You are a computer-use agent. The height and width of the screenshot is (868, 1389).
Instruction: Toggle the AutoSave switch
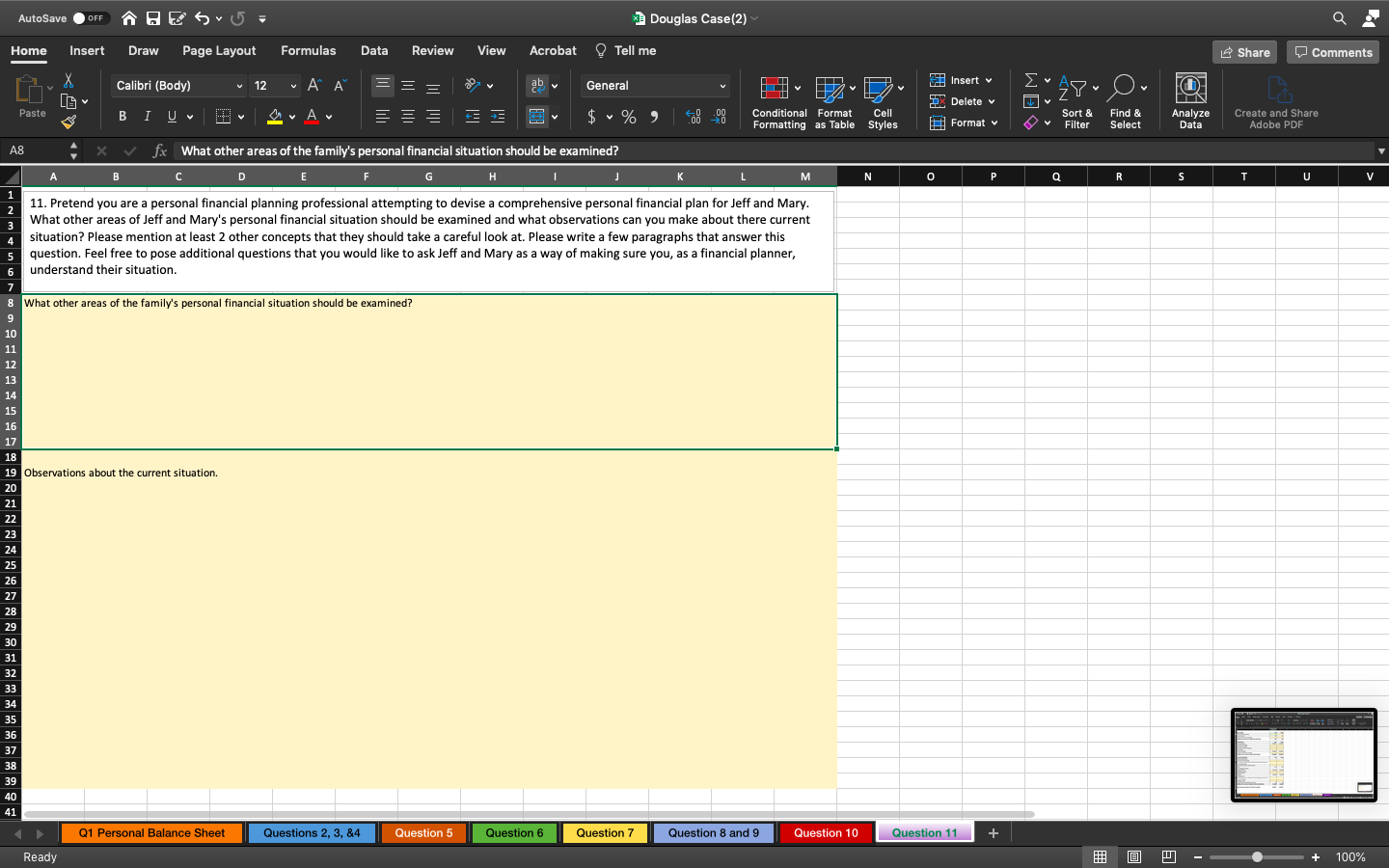point(90,18)
